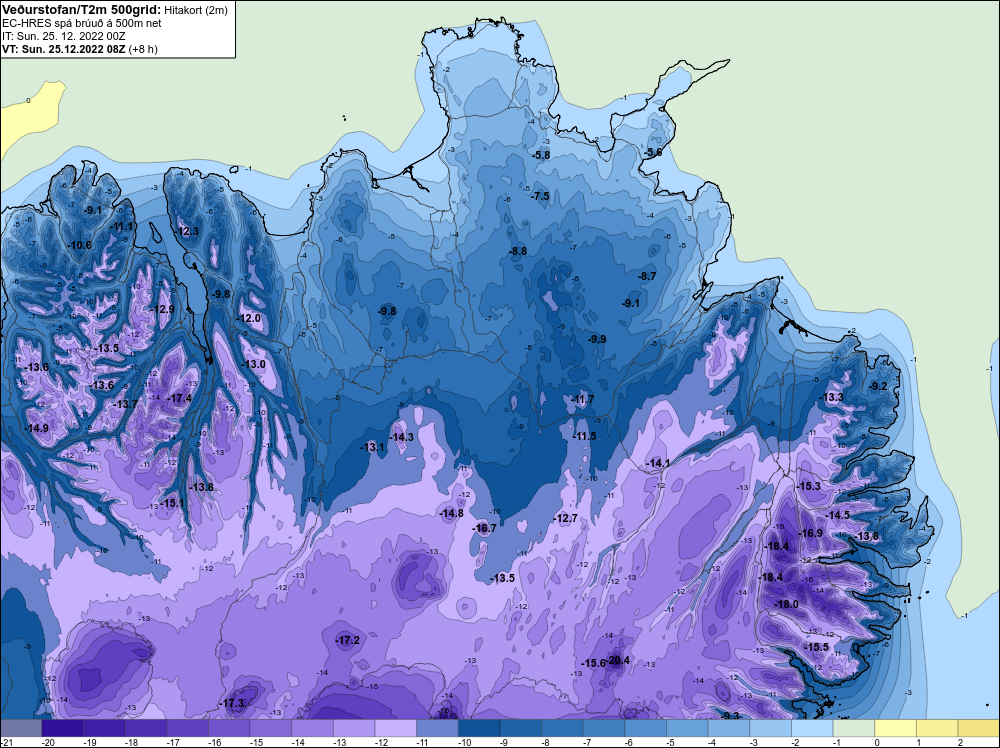Click the -5.6 temperature value
1000x748 pixels.
click(652, 152)
